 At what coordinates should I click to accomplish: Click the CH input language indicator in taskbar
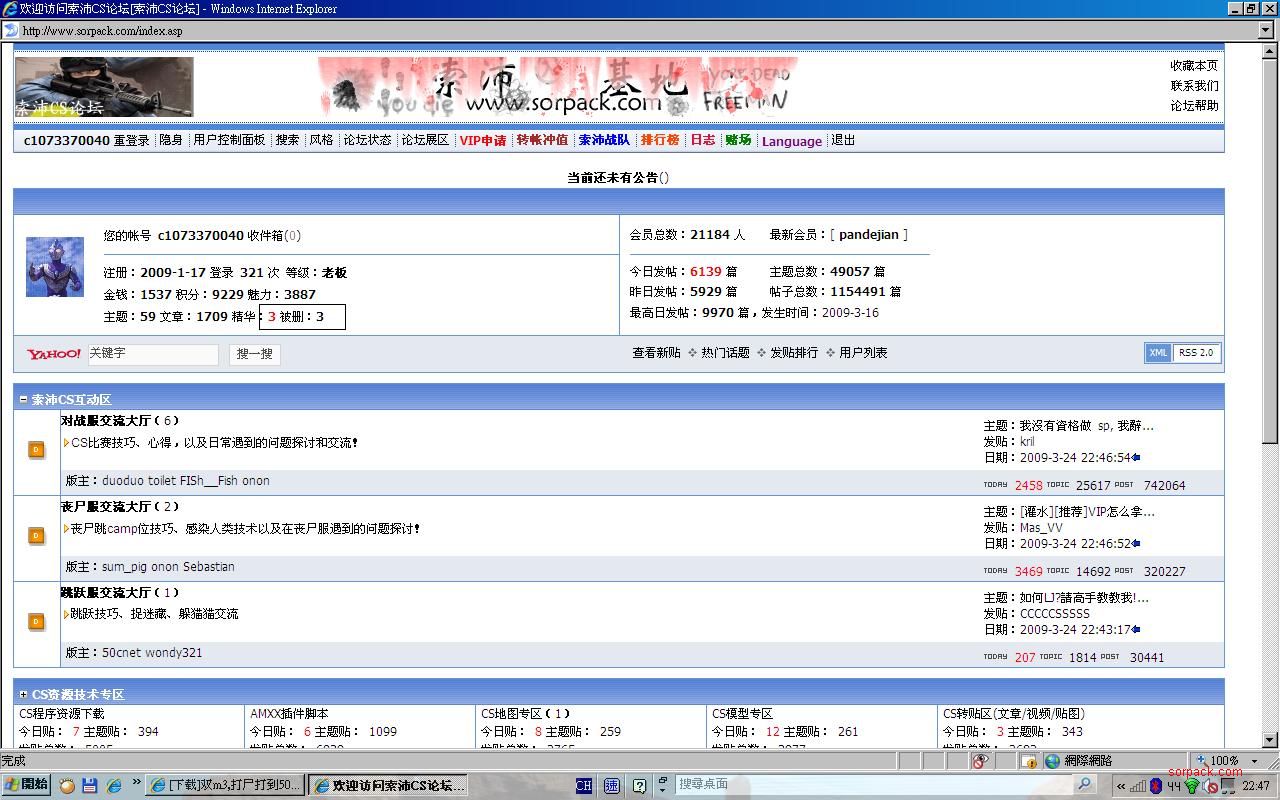click(x=584, y=786)
